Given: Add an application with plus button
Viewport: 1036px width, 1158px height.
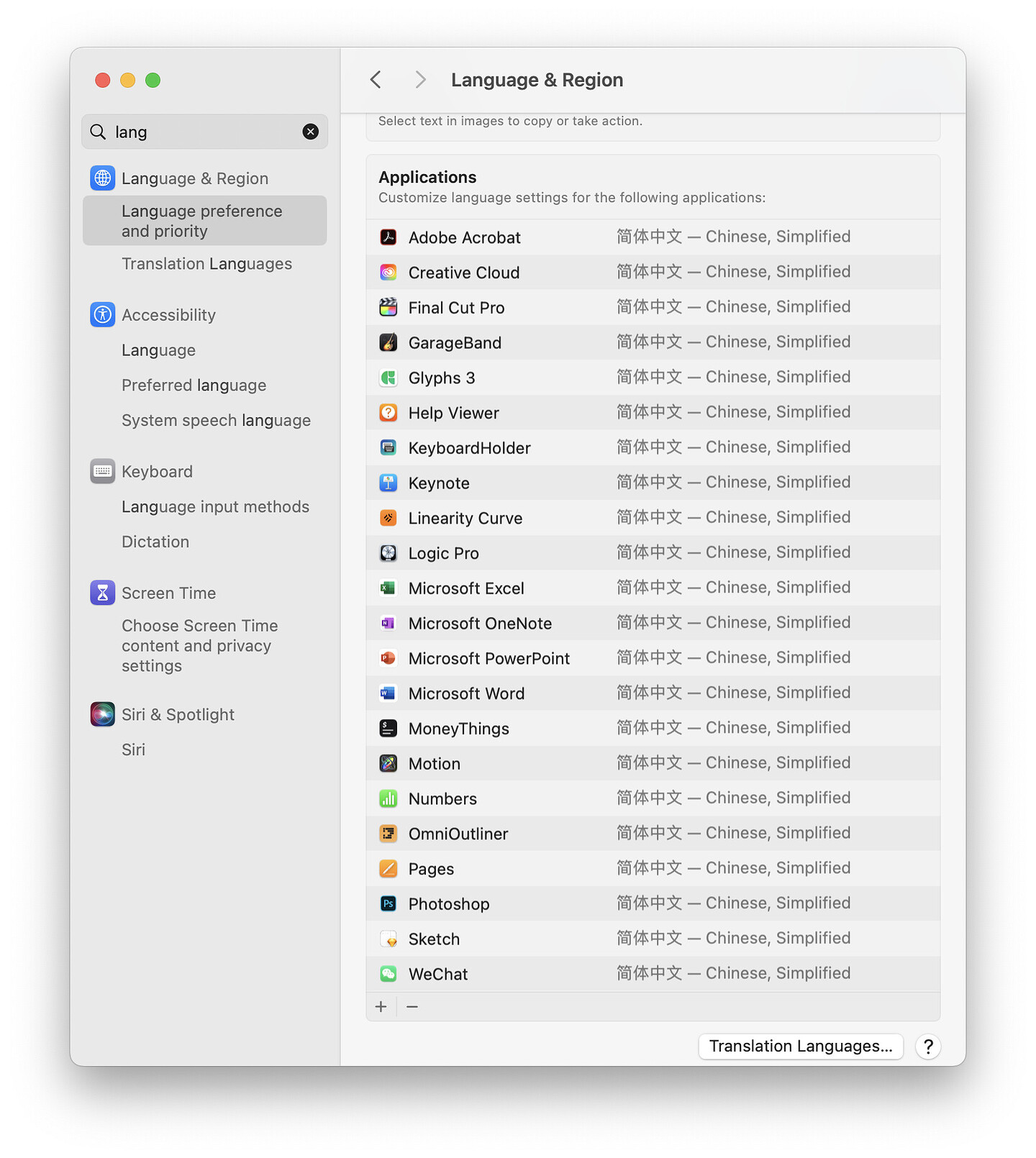Looking at the screenshot, I should (x=381, y=1007).
